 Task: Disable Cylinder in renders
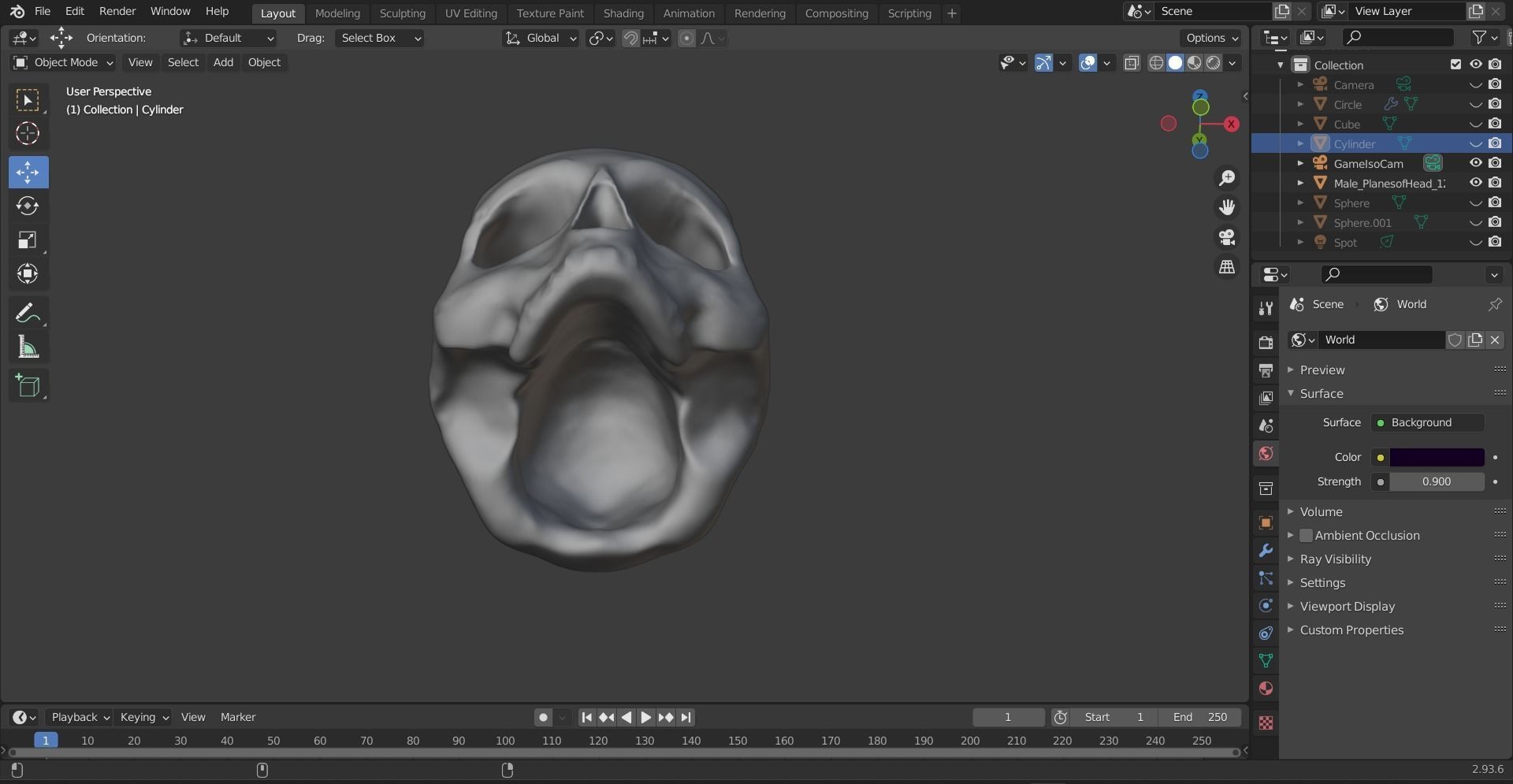click(x=1495, y=143)
